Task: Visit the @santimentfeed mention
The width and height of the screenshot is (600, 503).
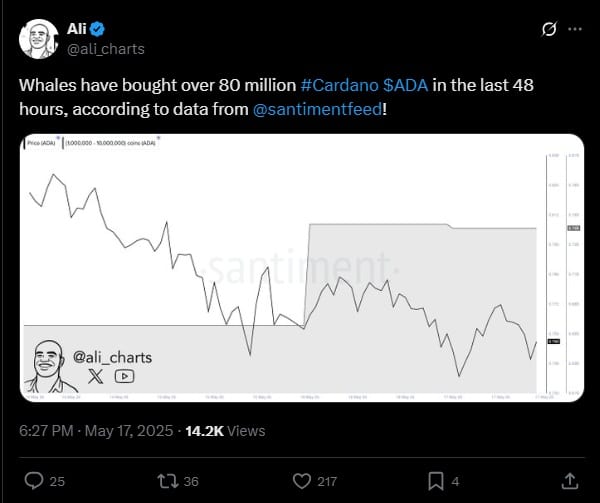Action: [x=316, y=108]
